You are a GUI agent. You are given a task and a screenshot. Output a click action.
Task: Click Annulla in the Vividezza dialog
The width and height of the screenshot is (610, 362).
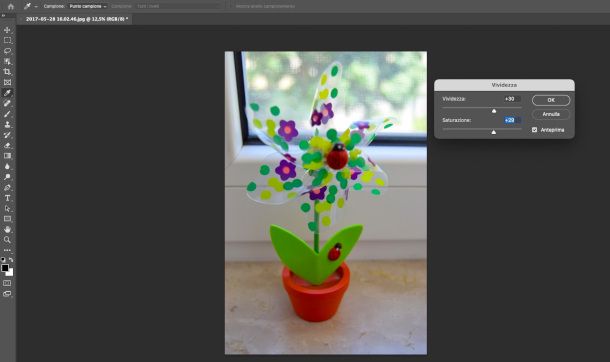point(551,114)
